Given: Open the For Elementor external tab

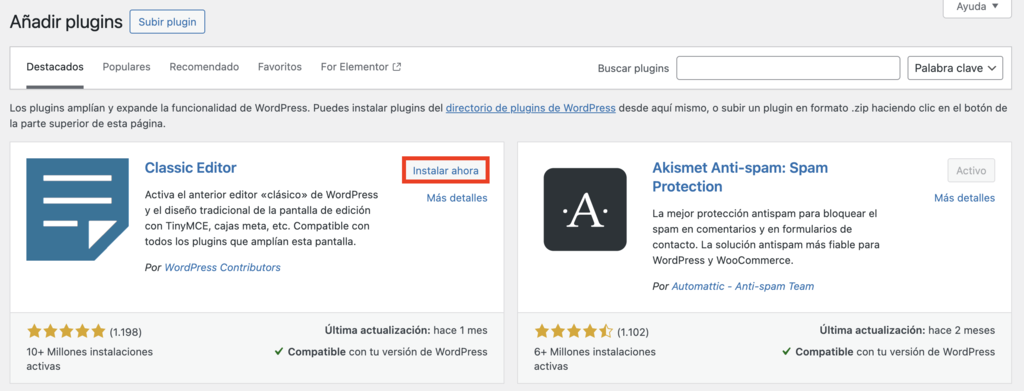Looking at the screenshot, I should 360,67.
